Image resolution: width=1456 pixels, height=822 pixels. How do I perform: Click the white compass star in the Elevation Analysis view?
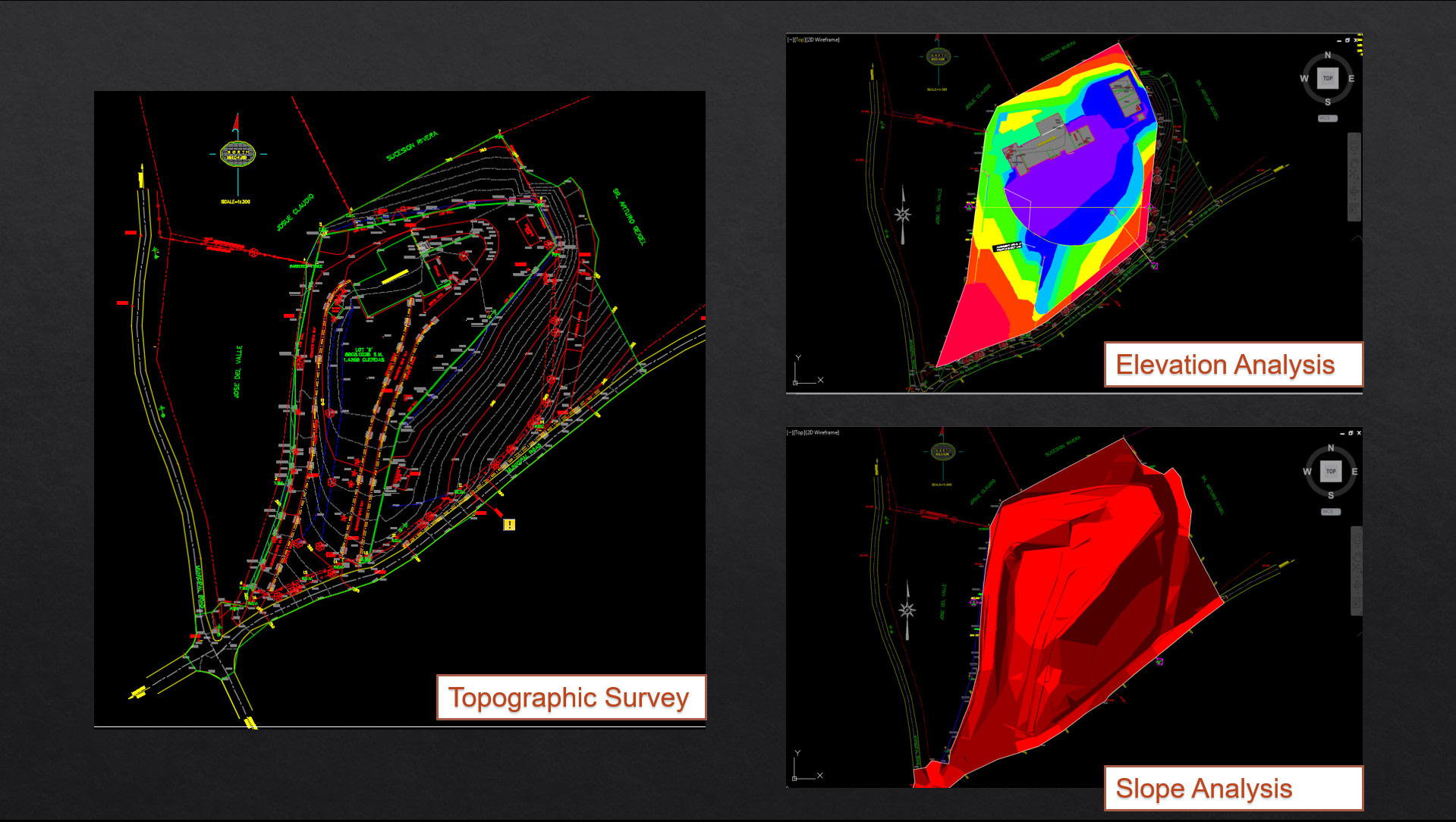[902, 215]
